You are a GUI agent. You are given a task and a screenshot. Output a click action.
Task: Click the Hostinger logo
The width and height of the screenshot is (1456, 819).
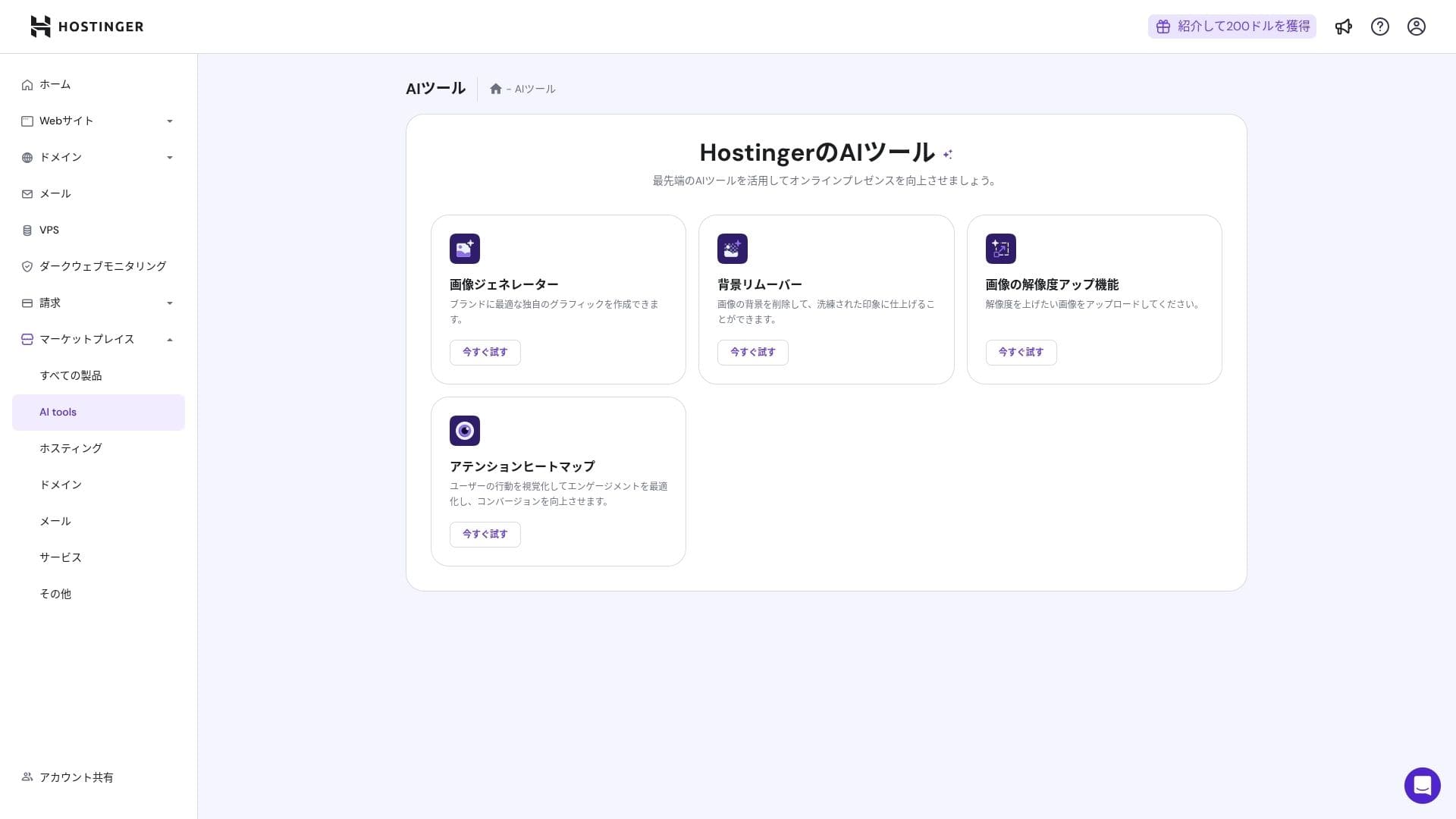click(86, 27)
